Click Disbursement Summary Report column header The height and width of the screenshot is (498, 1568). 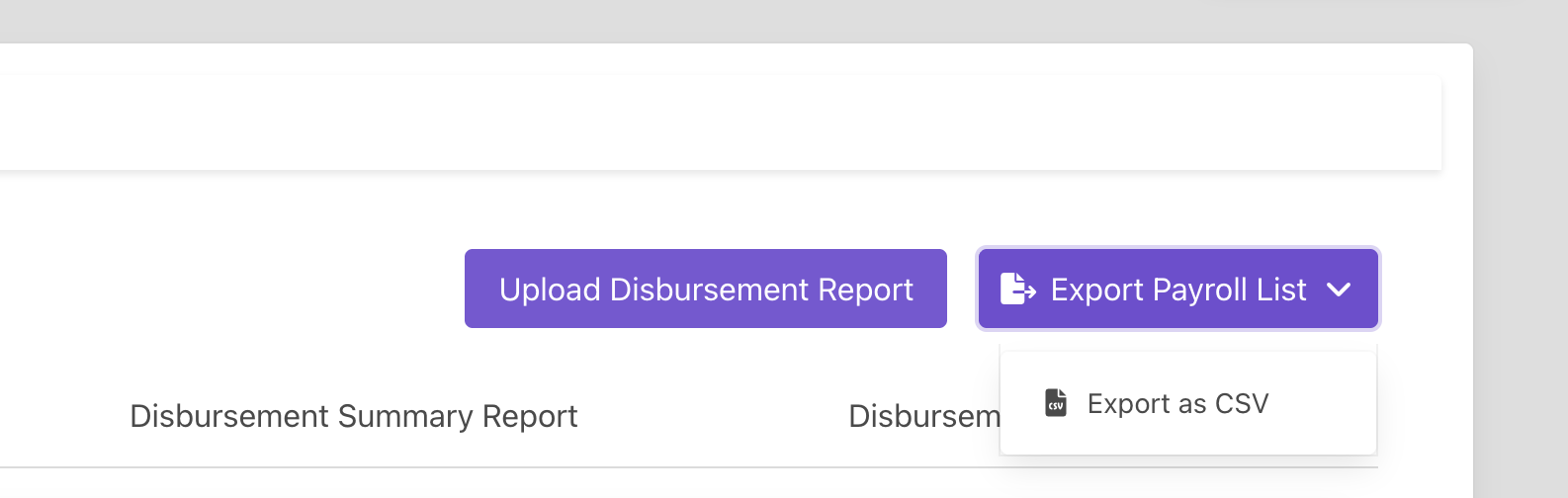coord(354,416)
